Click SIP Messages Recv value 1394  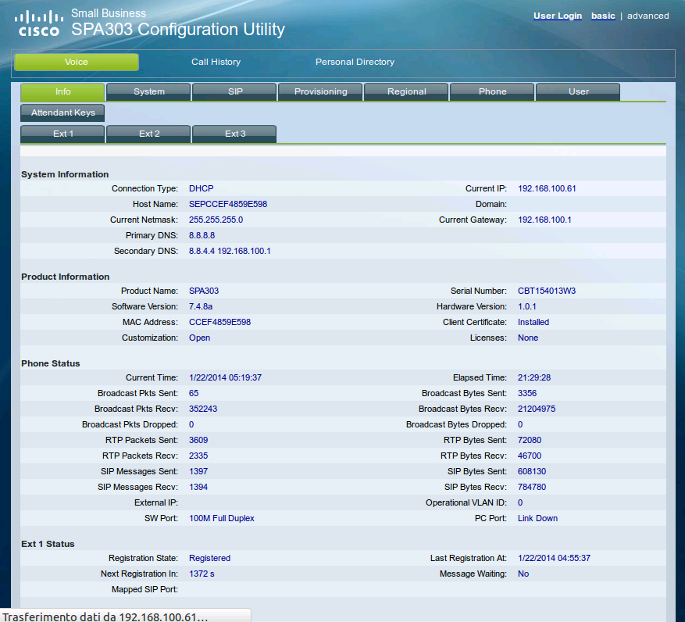coord(198,487)
